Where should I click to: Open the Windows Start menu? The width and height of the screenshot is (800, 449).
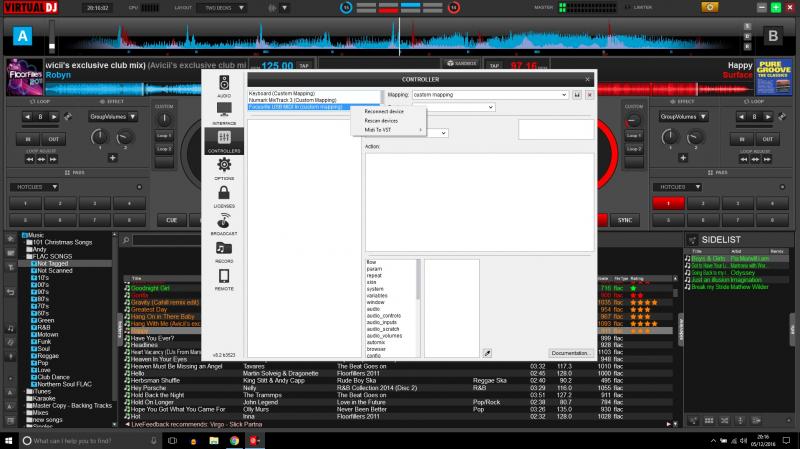[x=9, y=440]
